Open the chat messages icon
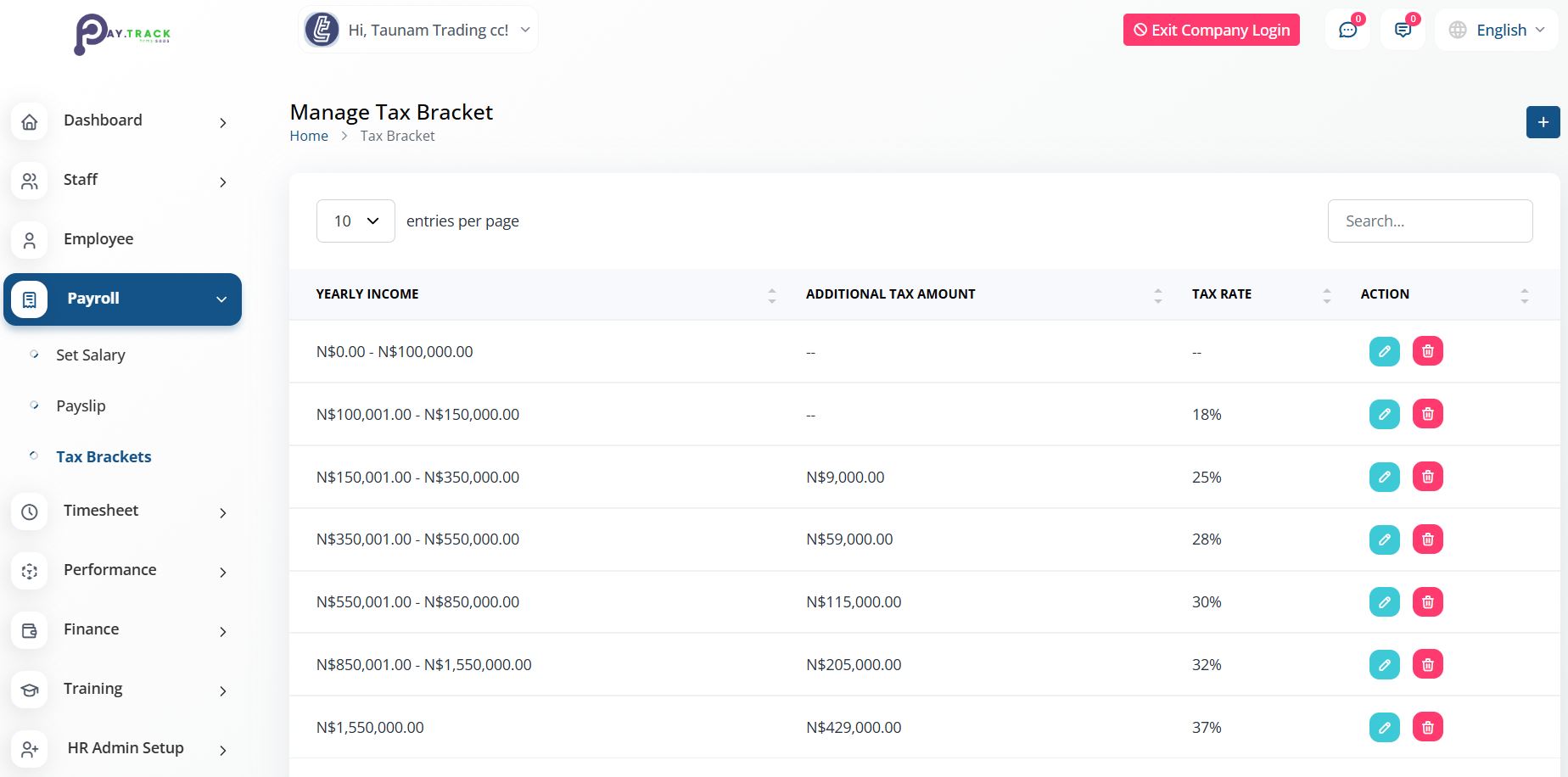 click(x=1347, y=29)
